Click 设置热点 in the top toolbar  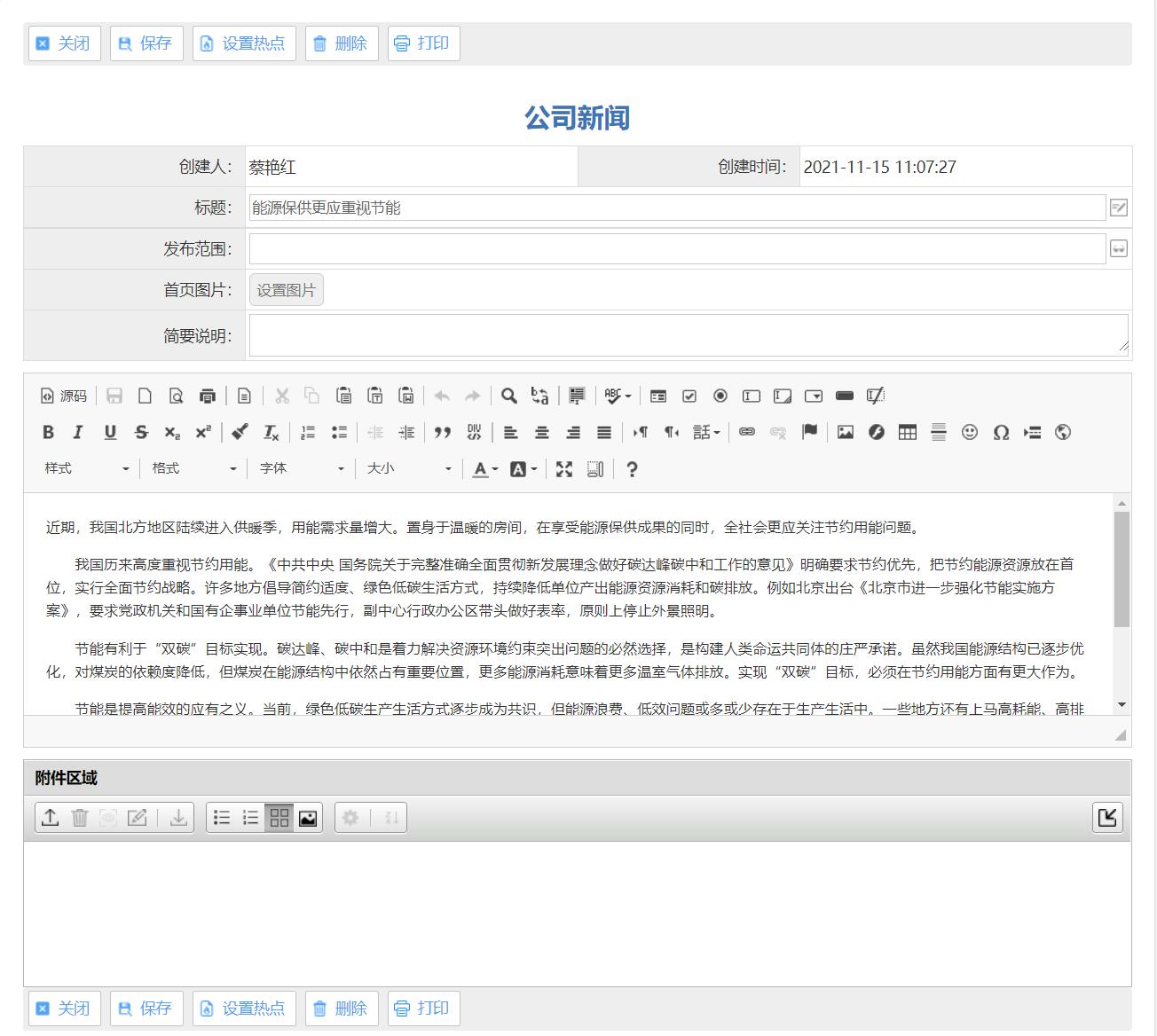click(x=244, y=43)
